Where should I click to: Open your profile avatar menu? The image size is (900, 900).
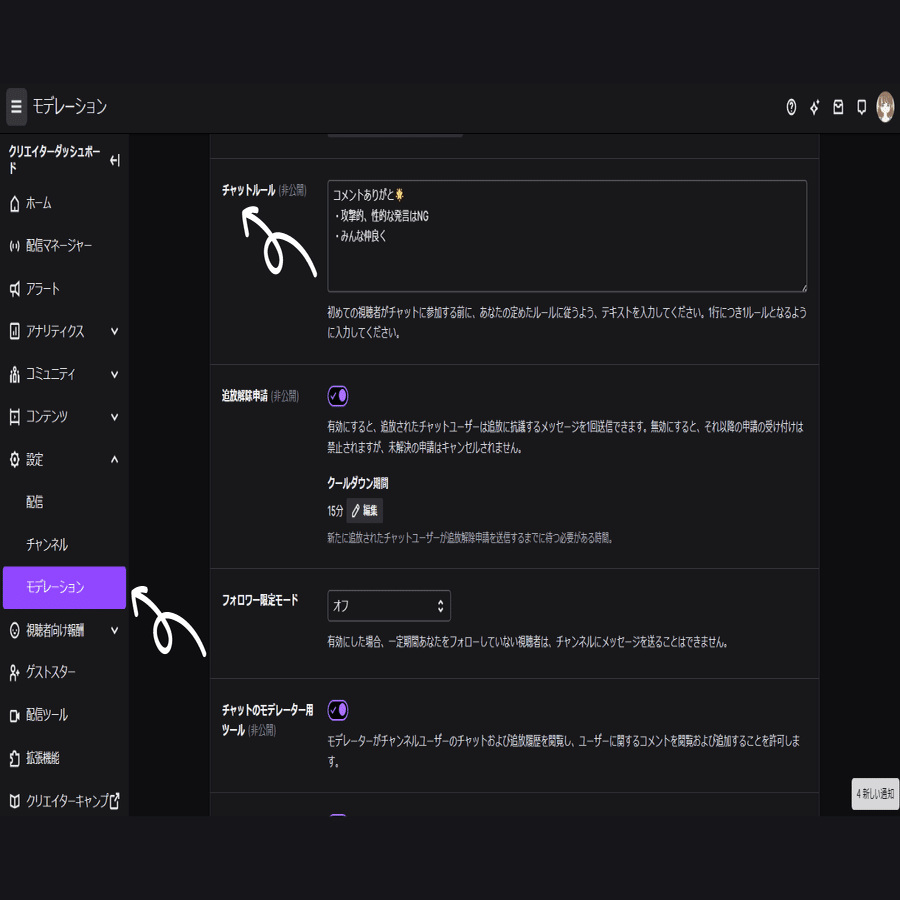[885, 106]
